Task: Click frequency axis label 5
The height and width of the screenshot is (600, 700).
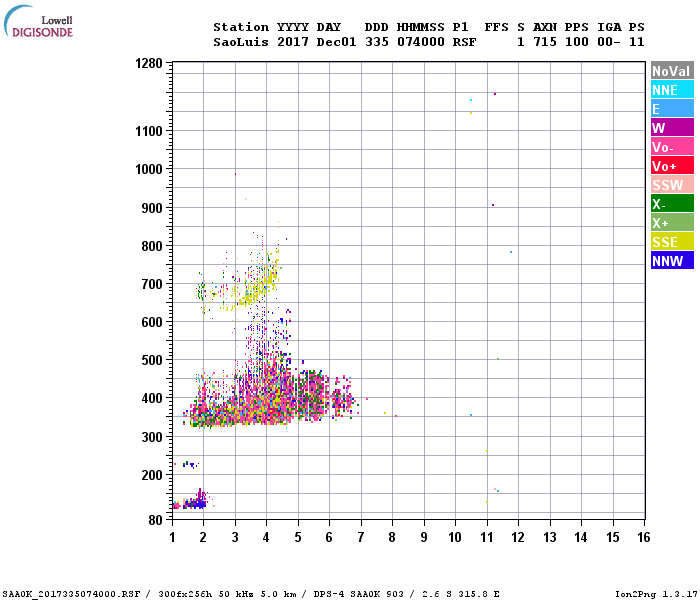Action: 298,537
